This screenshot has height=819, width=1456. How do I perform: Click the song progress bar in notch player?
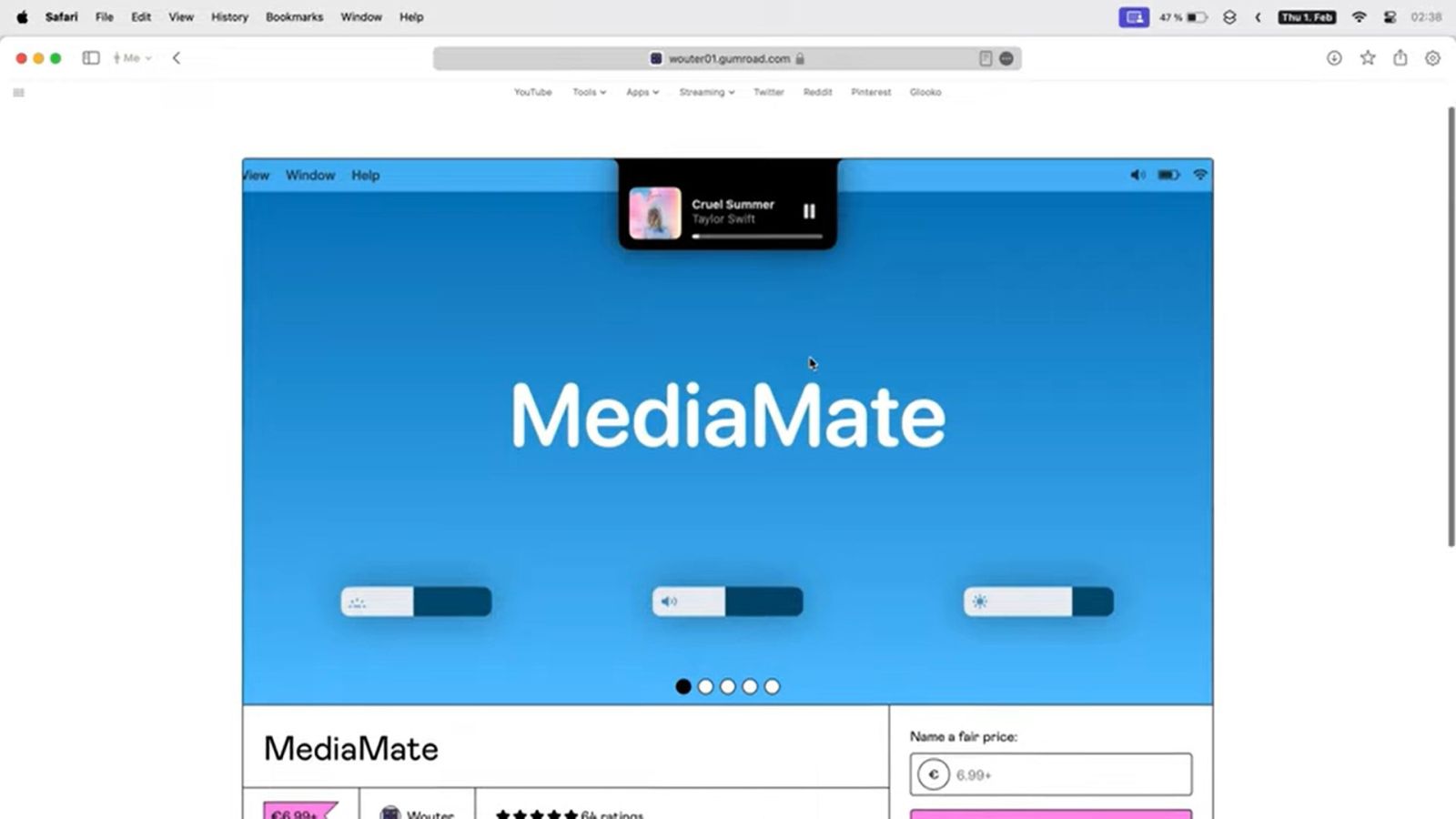(757, 237)
